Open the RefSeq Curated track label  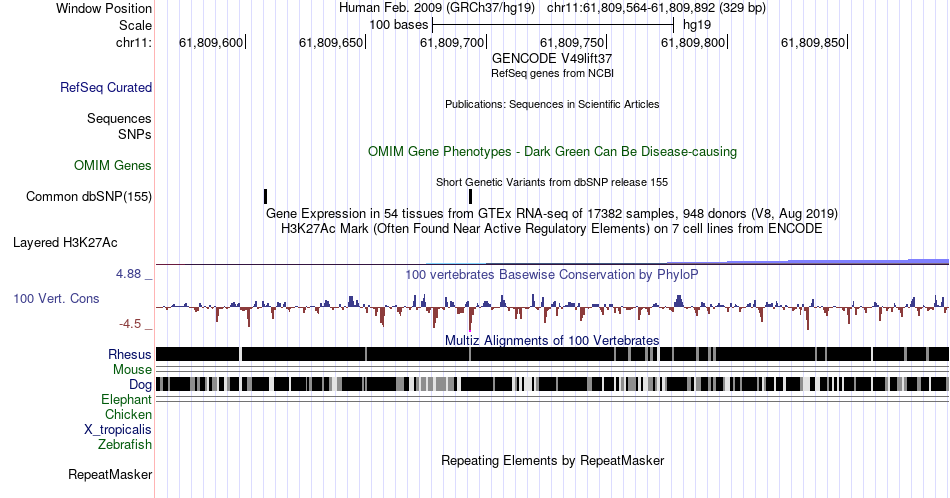pos(105,87)
